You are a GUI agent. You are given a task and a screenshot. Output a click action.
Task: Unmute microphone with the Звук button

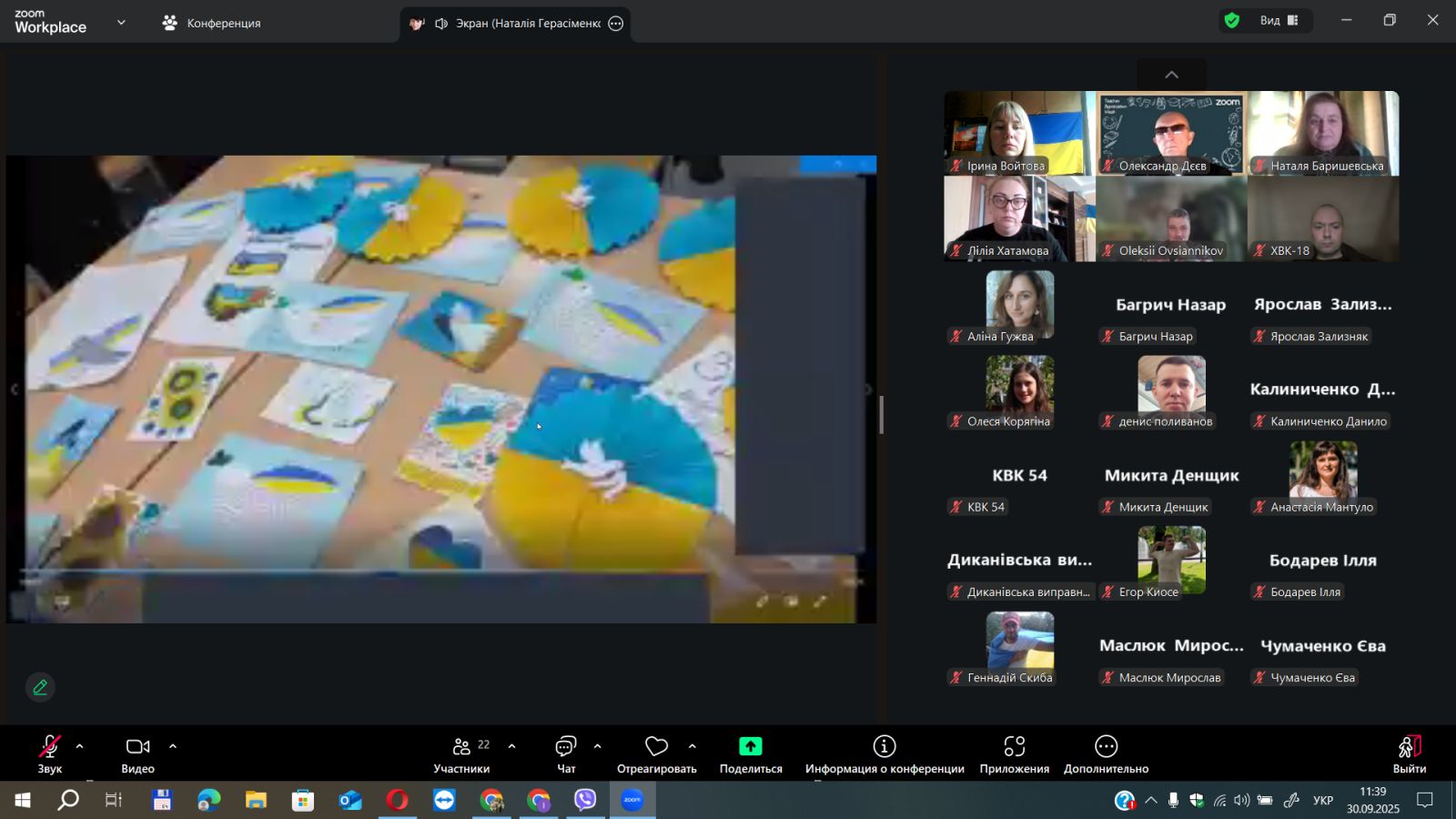tap(49, 753)
